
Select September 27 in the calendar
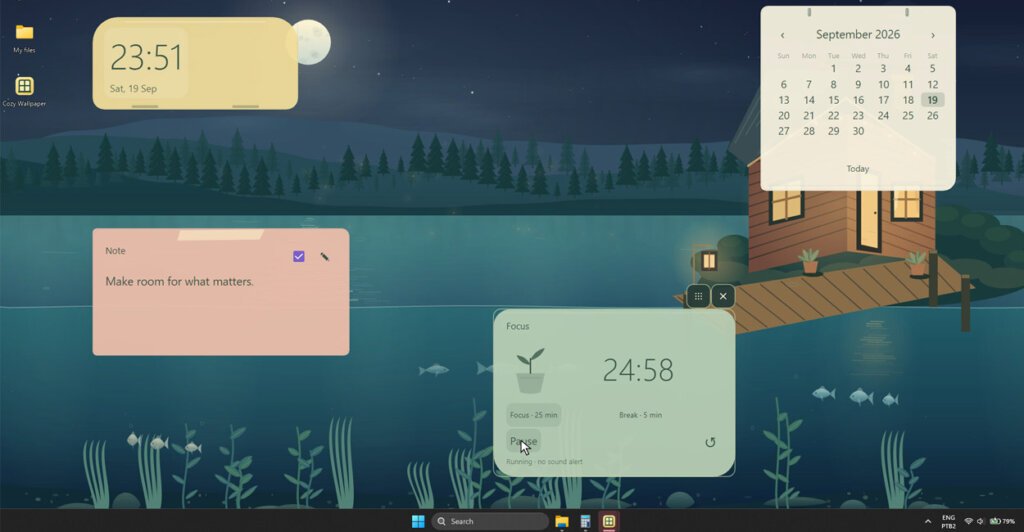[x=784, y=131]
